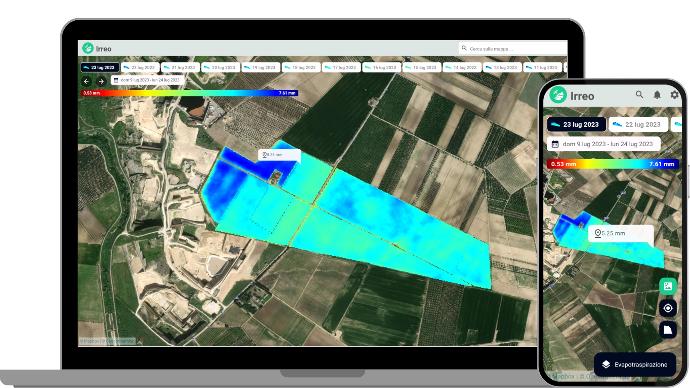The image size is (690, 388).
Task: Tap the green satellite image button on phone
Action: click(x=668, y=286)
